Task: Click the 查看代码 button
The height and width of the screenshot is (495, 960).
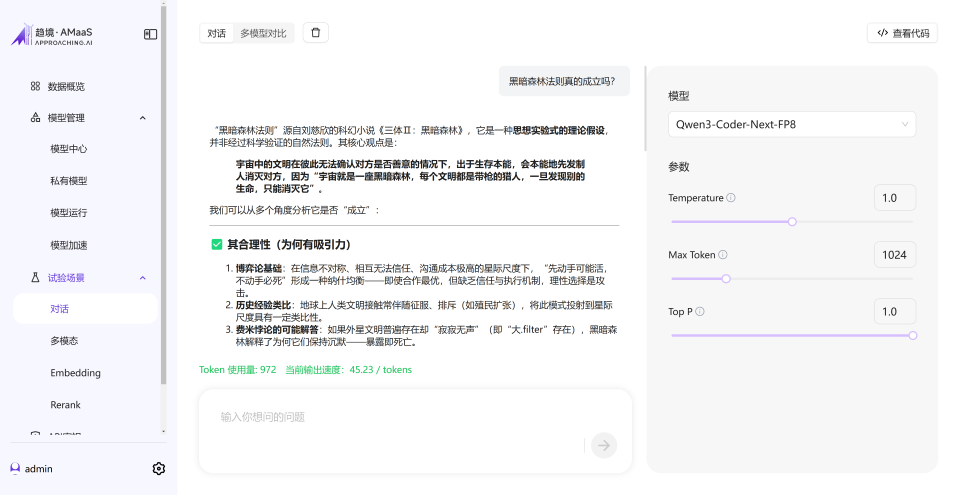Action: pyautogui.click(x=902, y=33)
